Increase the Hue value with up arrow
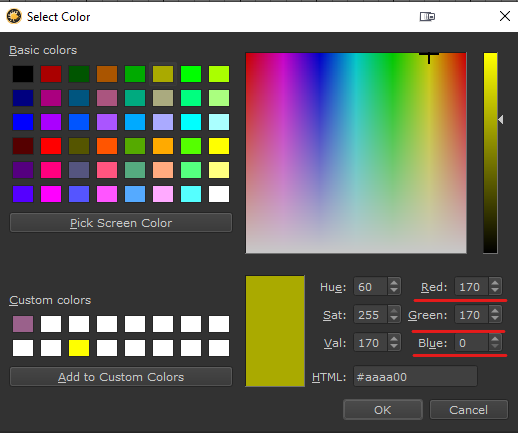518x433 pixels. [394, 283]
